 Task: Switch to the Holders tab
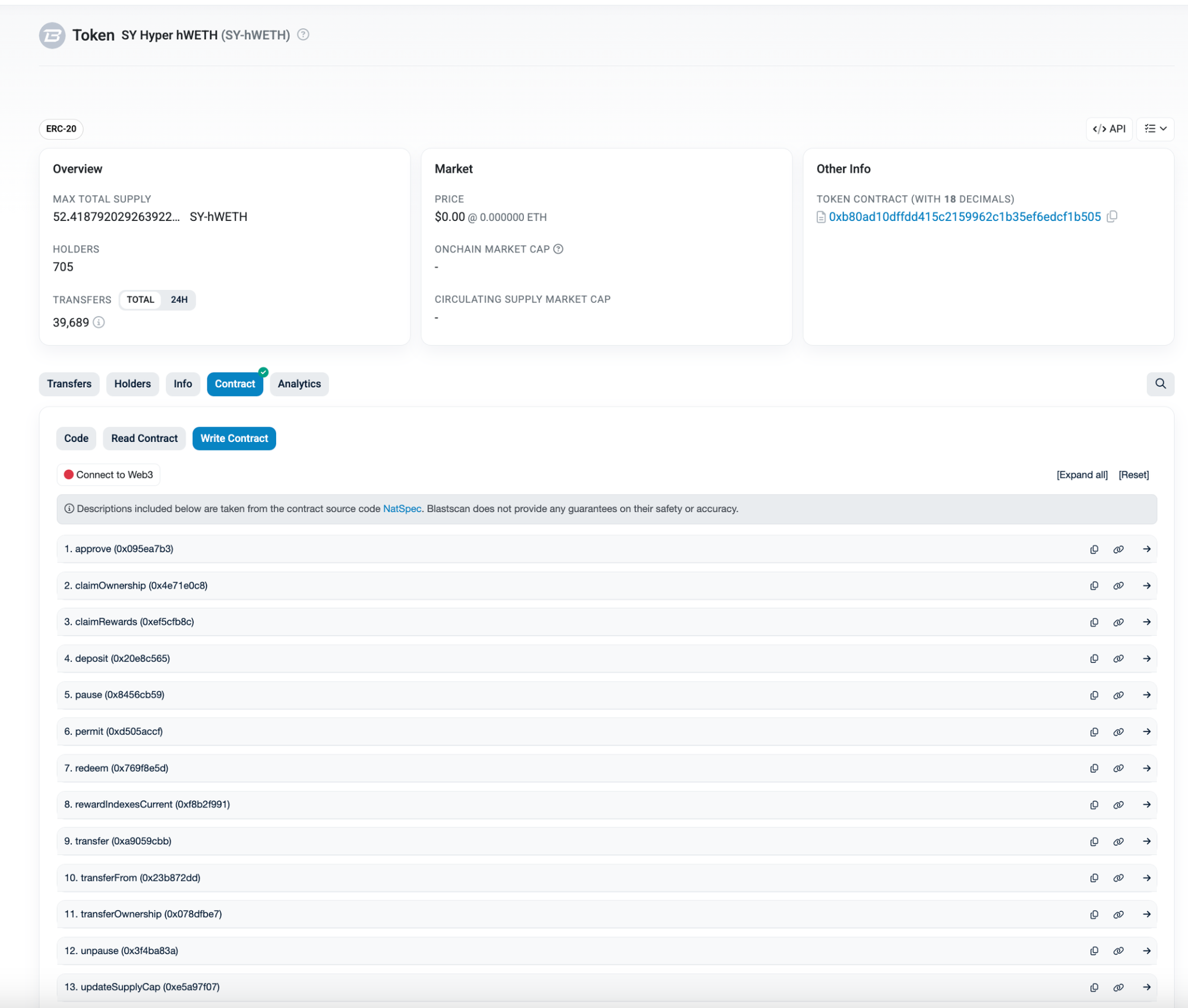pos(132,384)
